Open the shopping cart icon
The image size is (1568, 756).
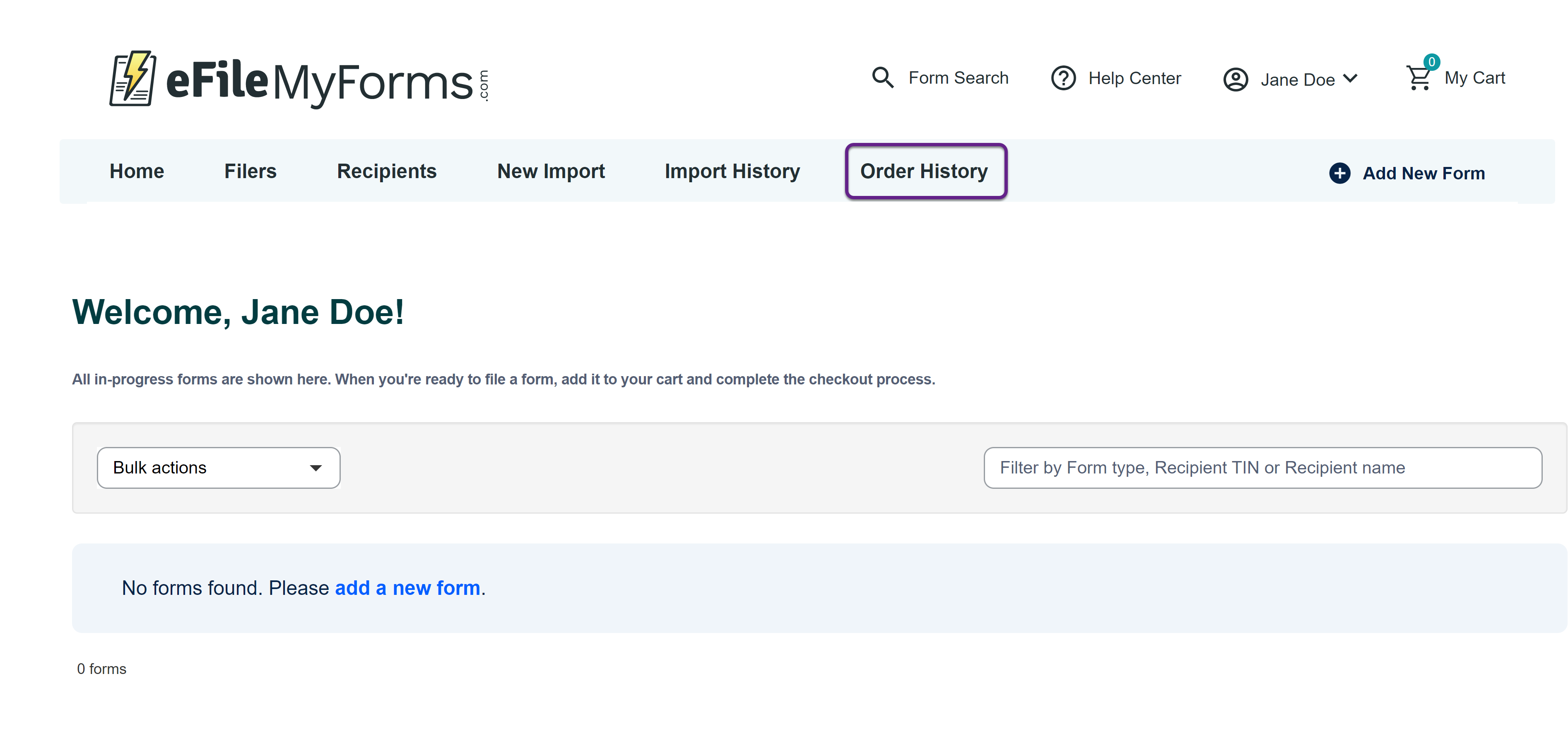pyautogui.click(x=1418, y=79)
